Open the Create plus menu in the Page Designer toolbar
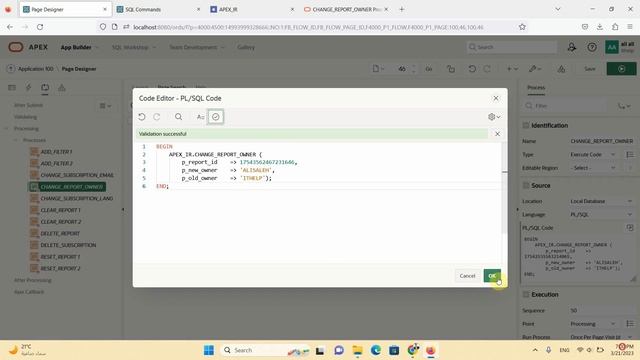Viewport: 640px width, 360px height. pos(512,69)
